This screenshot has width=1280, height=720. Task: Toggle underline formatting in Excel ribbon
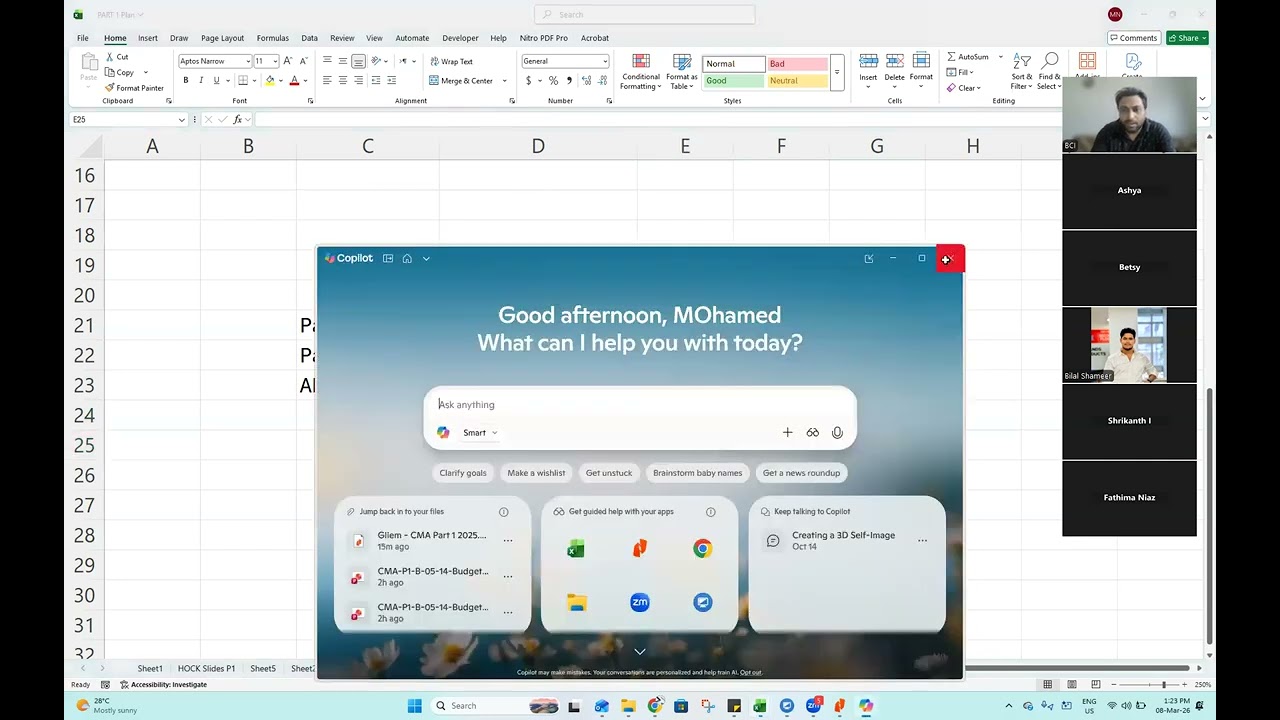click(x=216, y=80)
